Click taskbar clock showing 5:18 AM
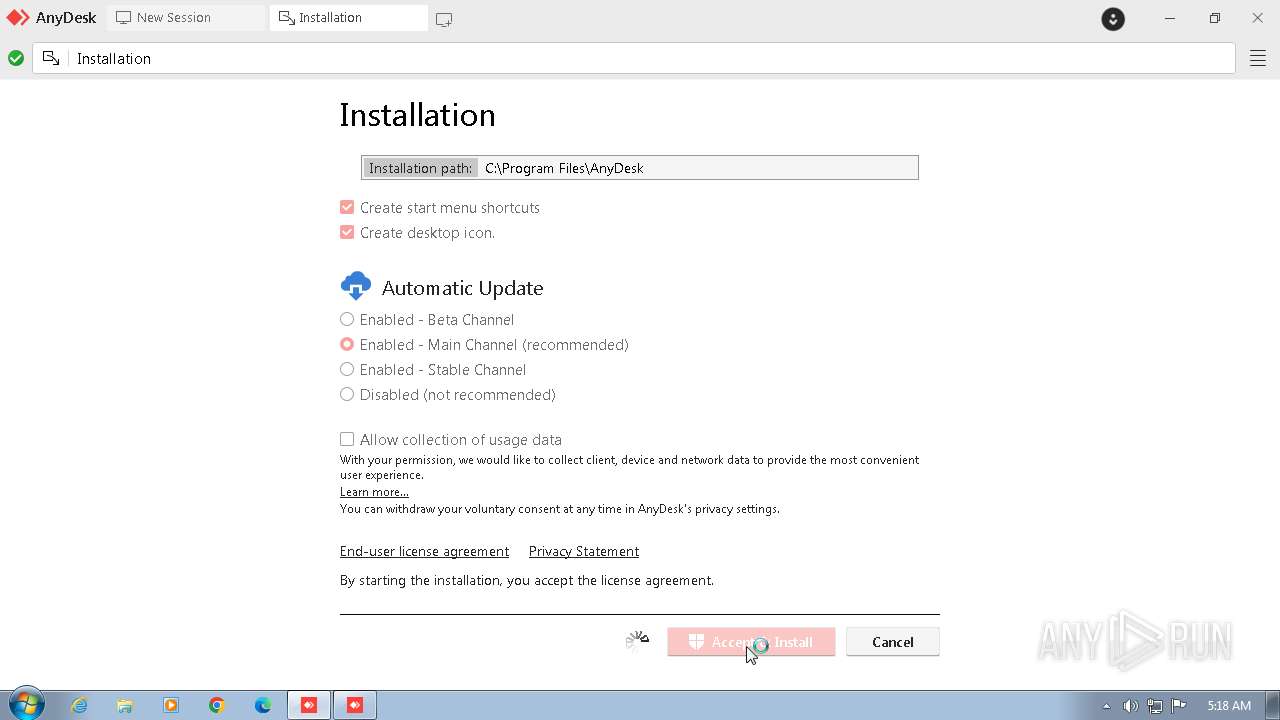The height and width of the screenshot is (720, 1280). click(1229, 706)
